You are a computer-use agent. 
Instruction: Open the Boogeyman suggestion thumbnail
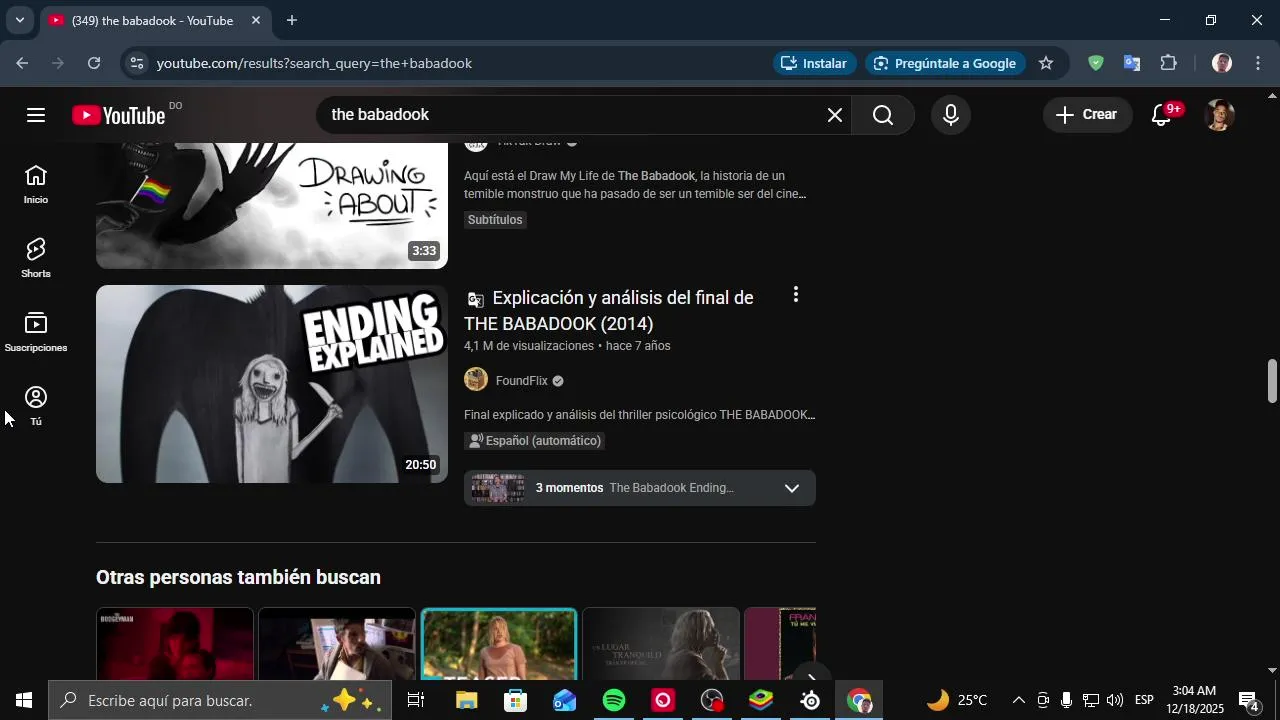coord(175,644)
